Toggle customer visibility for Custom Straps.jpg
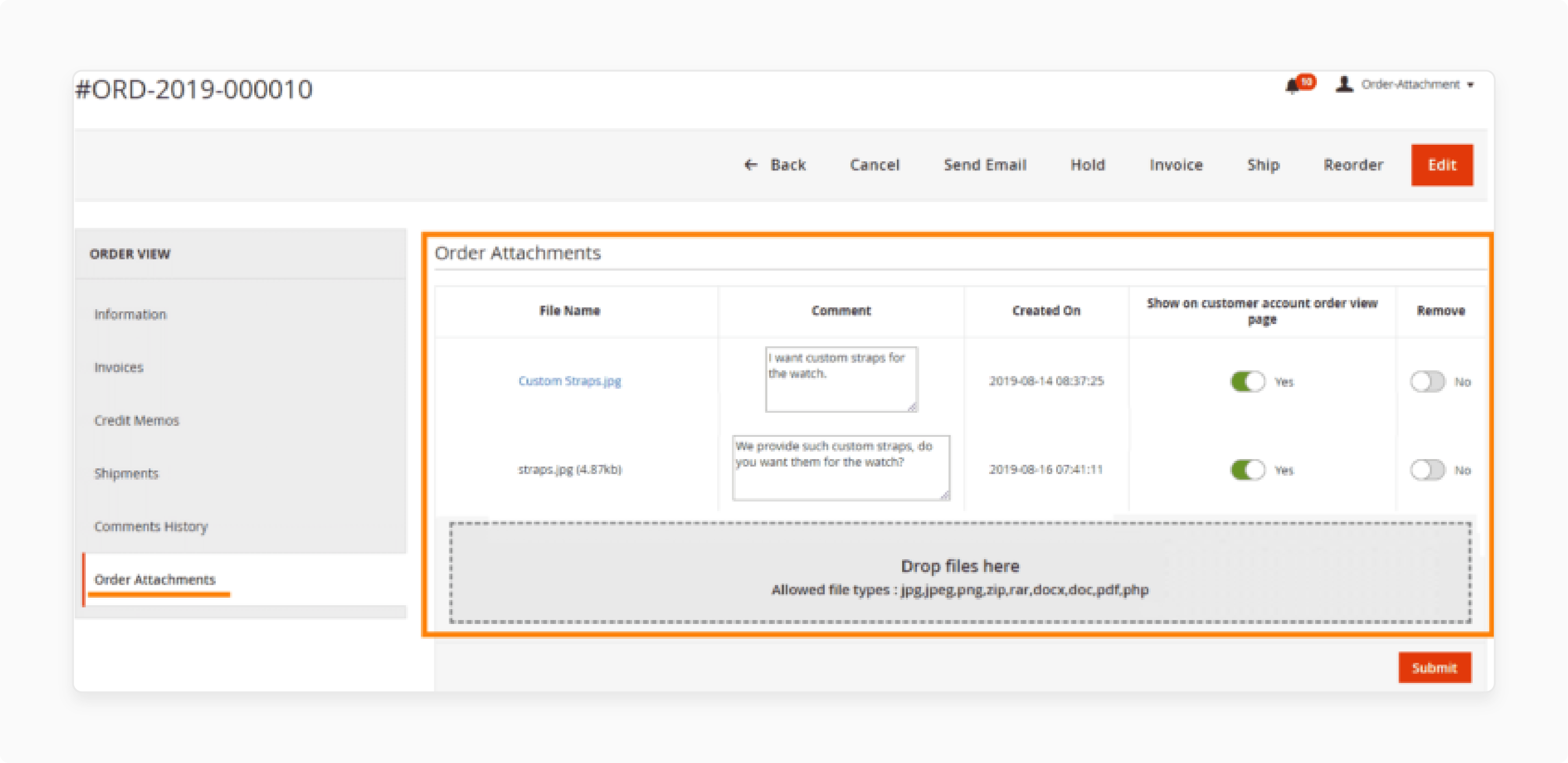This screenshot has height=763, width=1568. [x=1247, y=381]
